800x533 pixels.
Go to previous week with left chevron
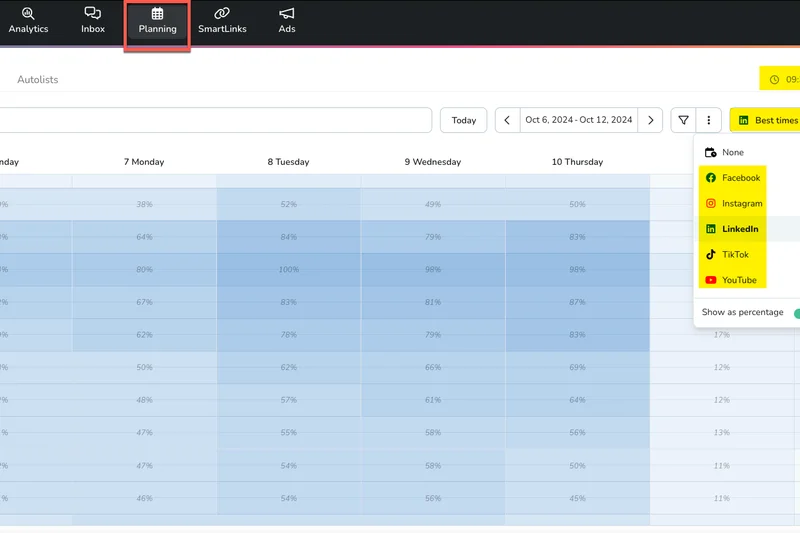point(507,120)
